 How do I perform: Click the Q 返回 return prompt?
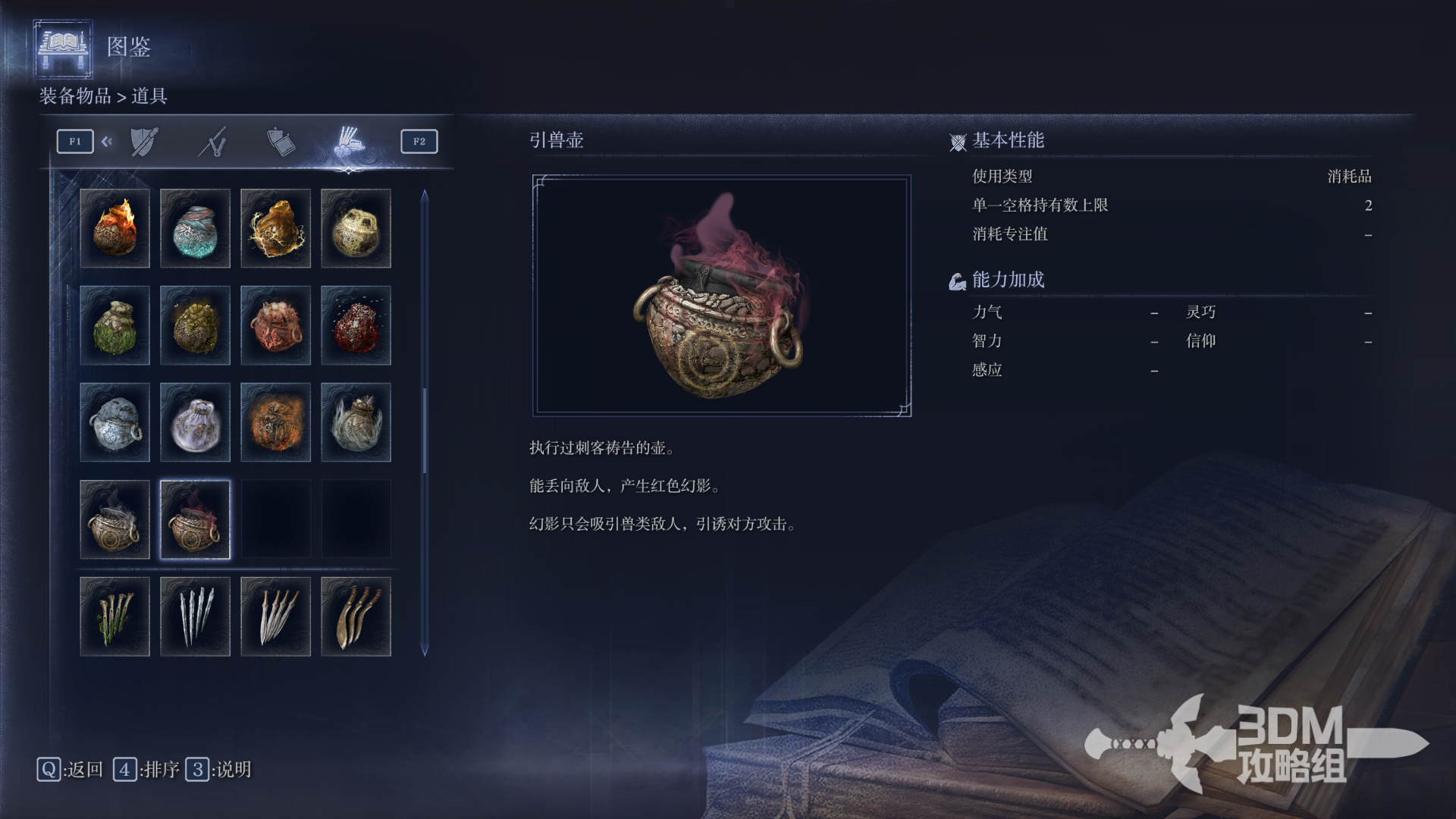coord(70,770)
